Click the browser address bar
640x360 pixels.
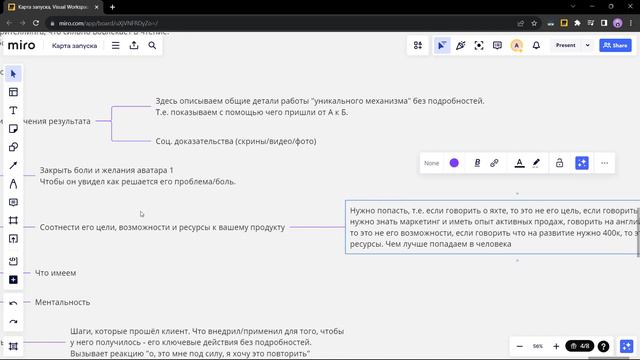click(282, 23)
